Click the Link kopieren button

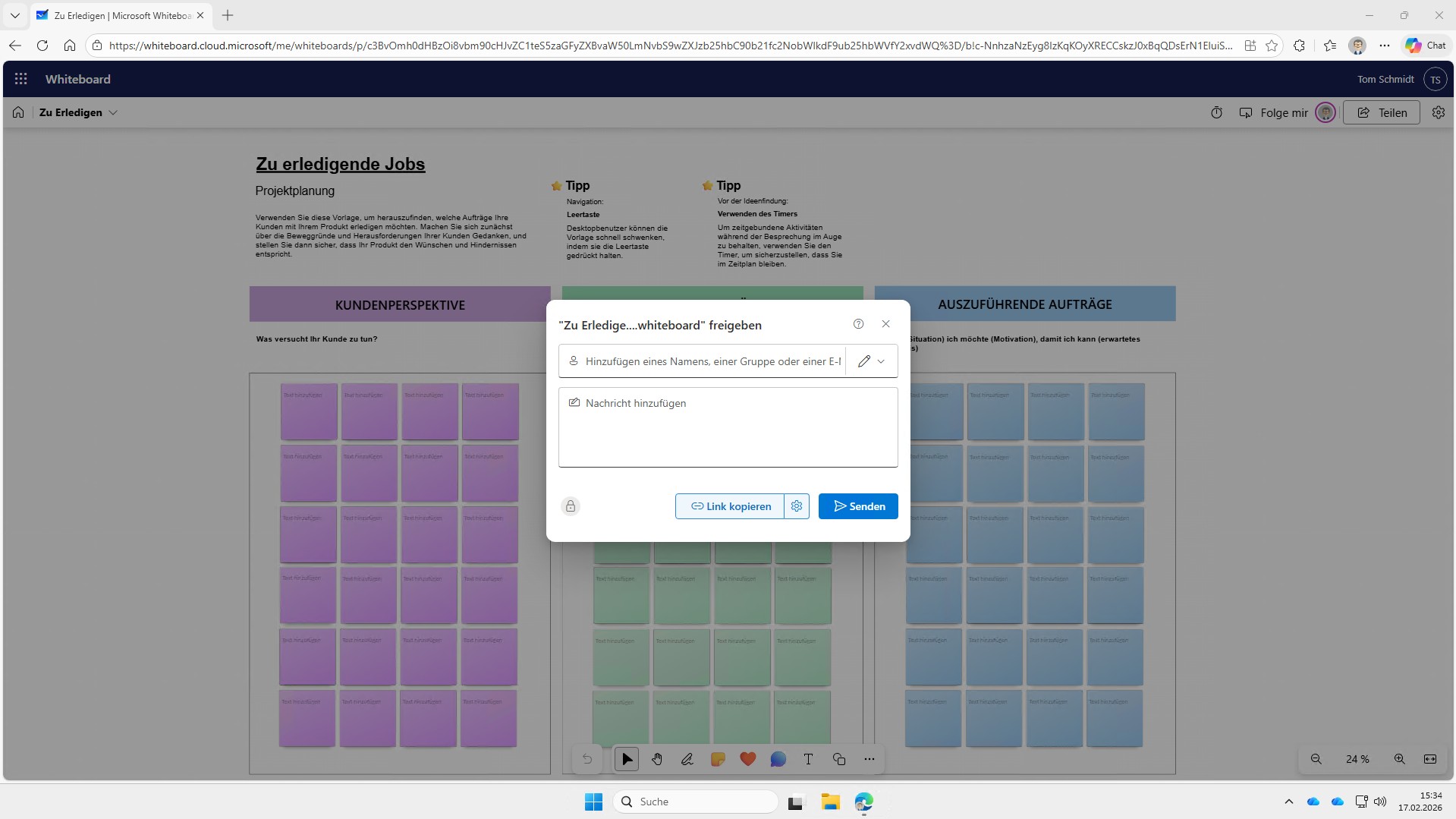coord(730,506)
